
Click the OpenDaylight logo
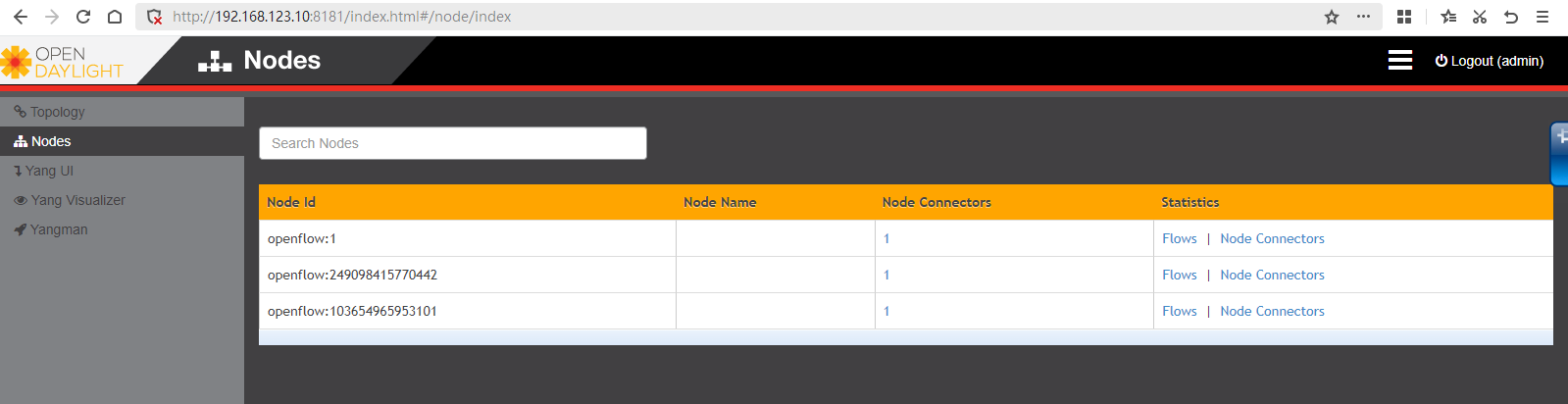[63, 62]
